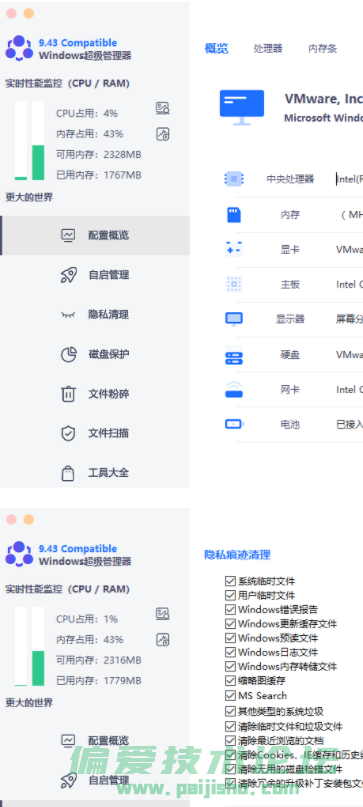Click 更大的世界 link in top panel

(29, 197)
